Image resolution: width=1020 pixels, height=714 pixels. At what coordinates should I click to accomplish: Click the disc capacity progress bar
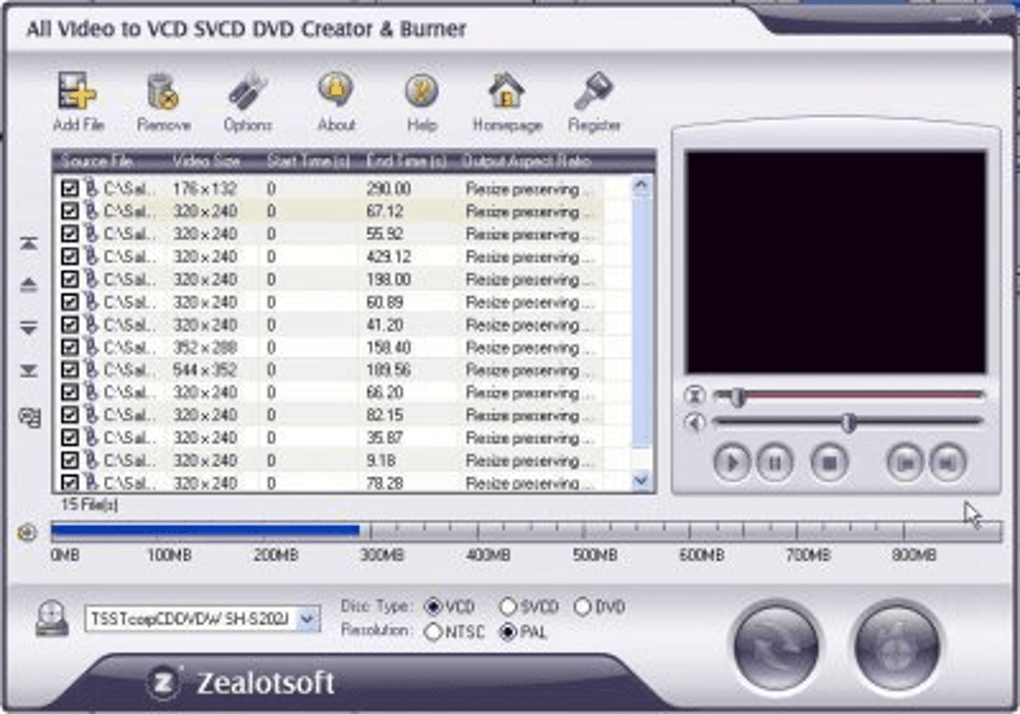pos(526,532)
